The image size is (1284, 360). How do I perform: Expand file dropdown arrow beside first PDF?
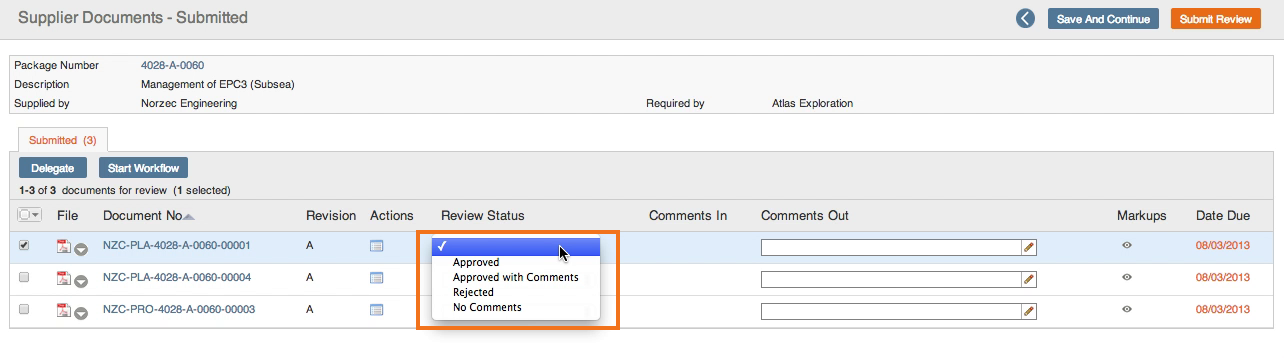81,249
